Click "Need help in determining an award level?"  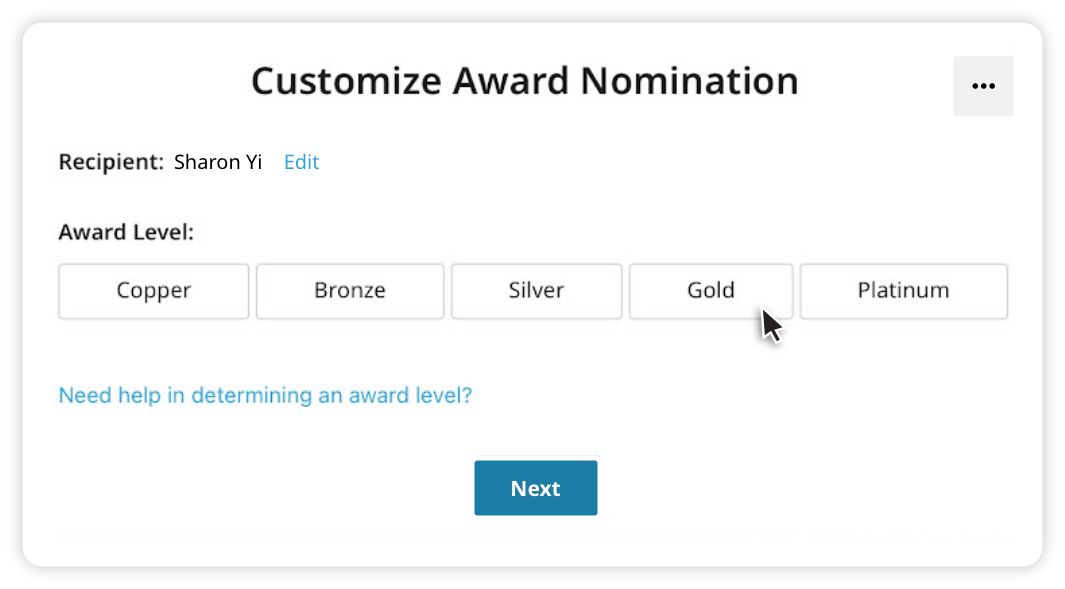[x=265, y=395]
